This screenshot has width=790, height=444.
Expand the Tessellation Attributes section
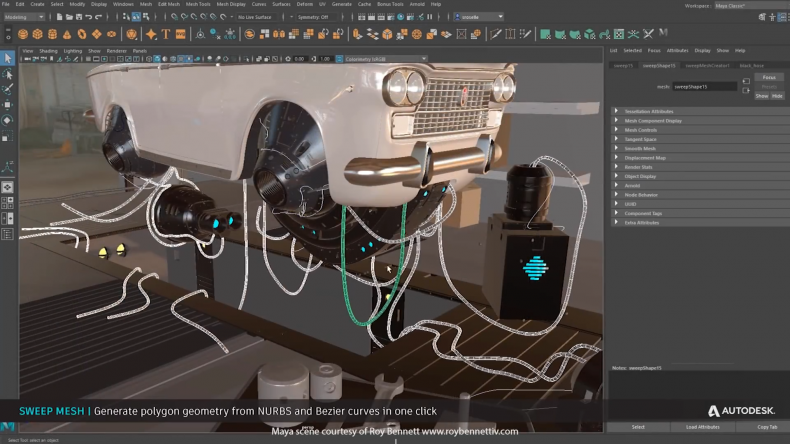[x=650, y=111]
